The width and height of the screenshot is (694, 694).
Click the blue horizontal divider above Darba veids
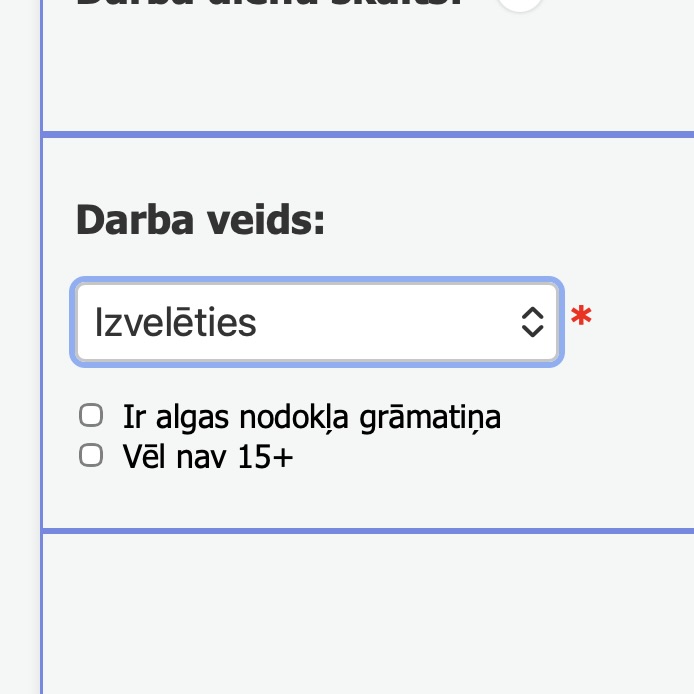[x=368, y=135]
